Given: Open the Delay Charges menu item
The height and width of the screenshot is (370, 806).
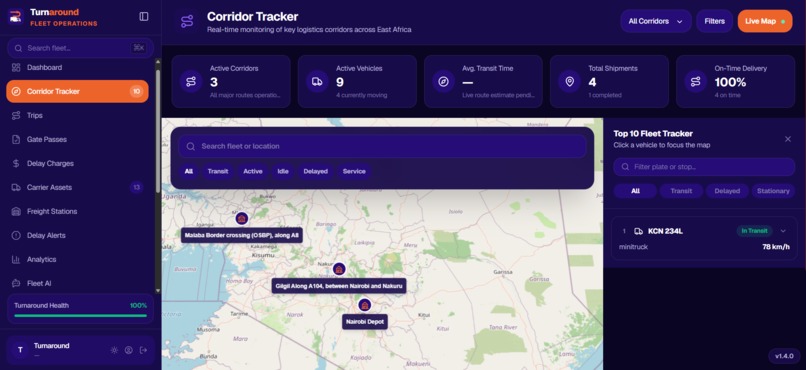Looking at the screenshot, I should [x=77, y=163].
